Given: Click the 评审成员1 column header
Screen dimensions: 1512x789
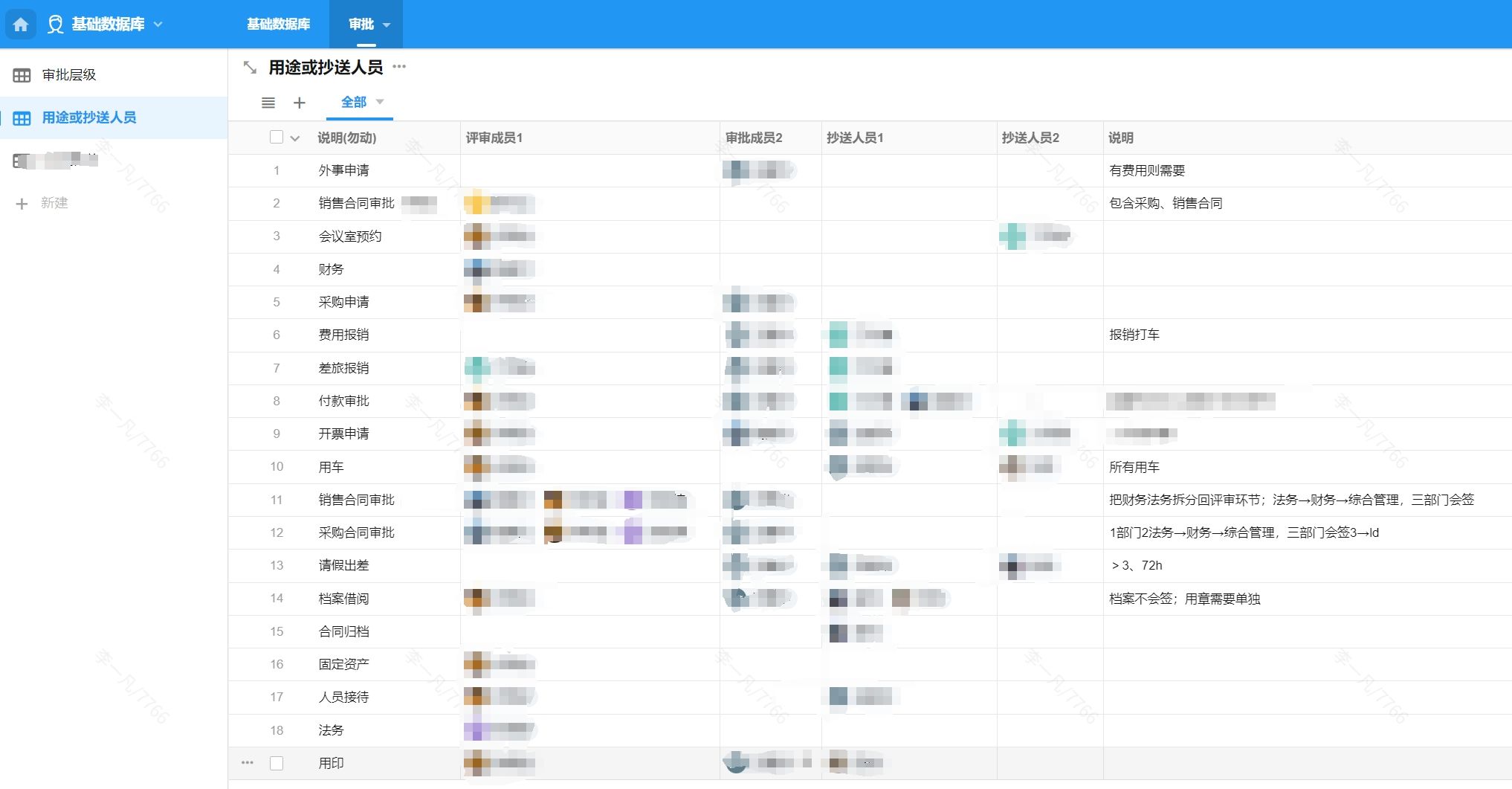Looking at the screenshot, I should click(494, 138).
